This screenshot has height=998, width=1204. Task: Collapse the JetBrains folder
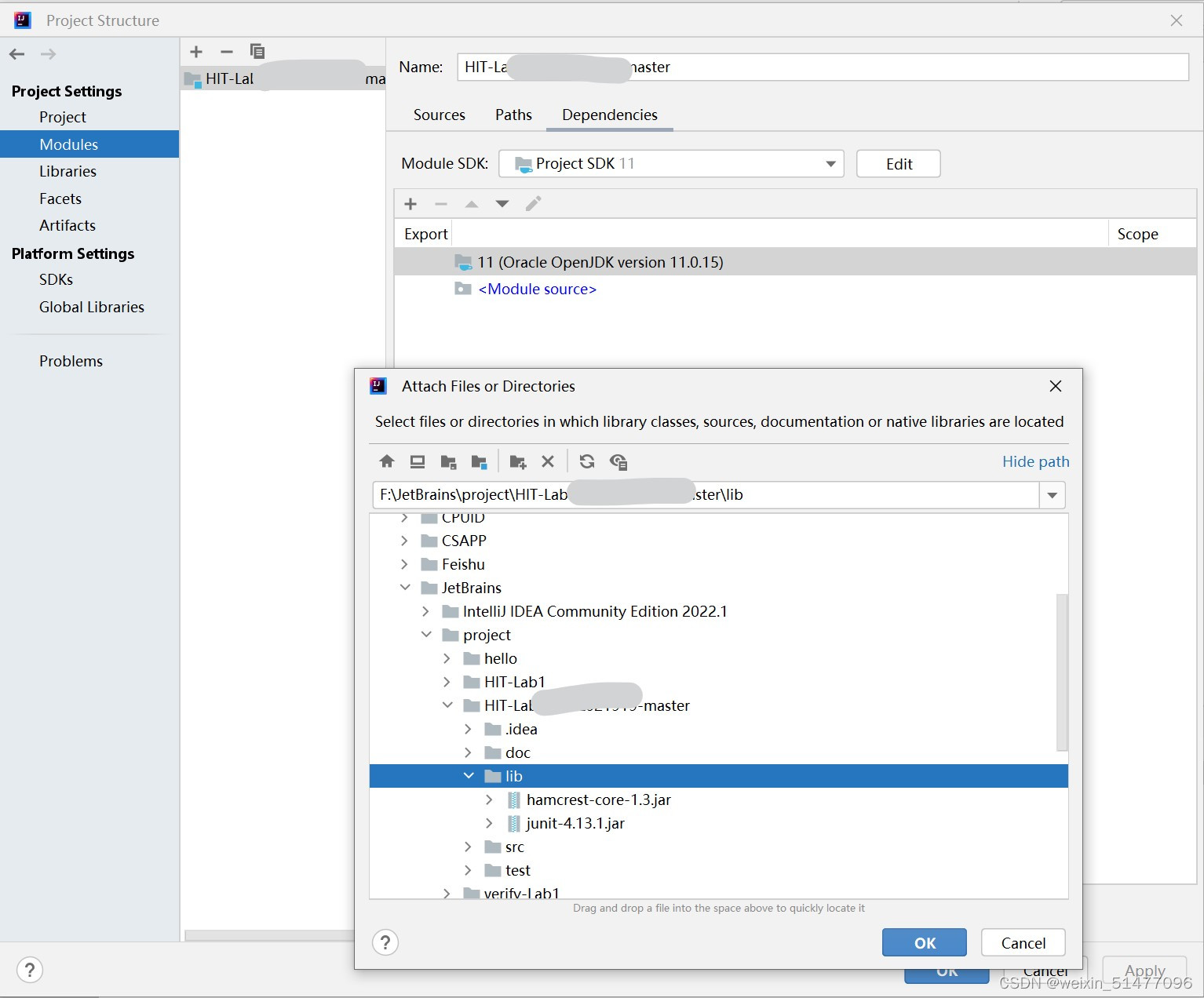(405, 588)
